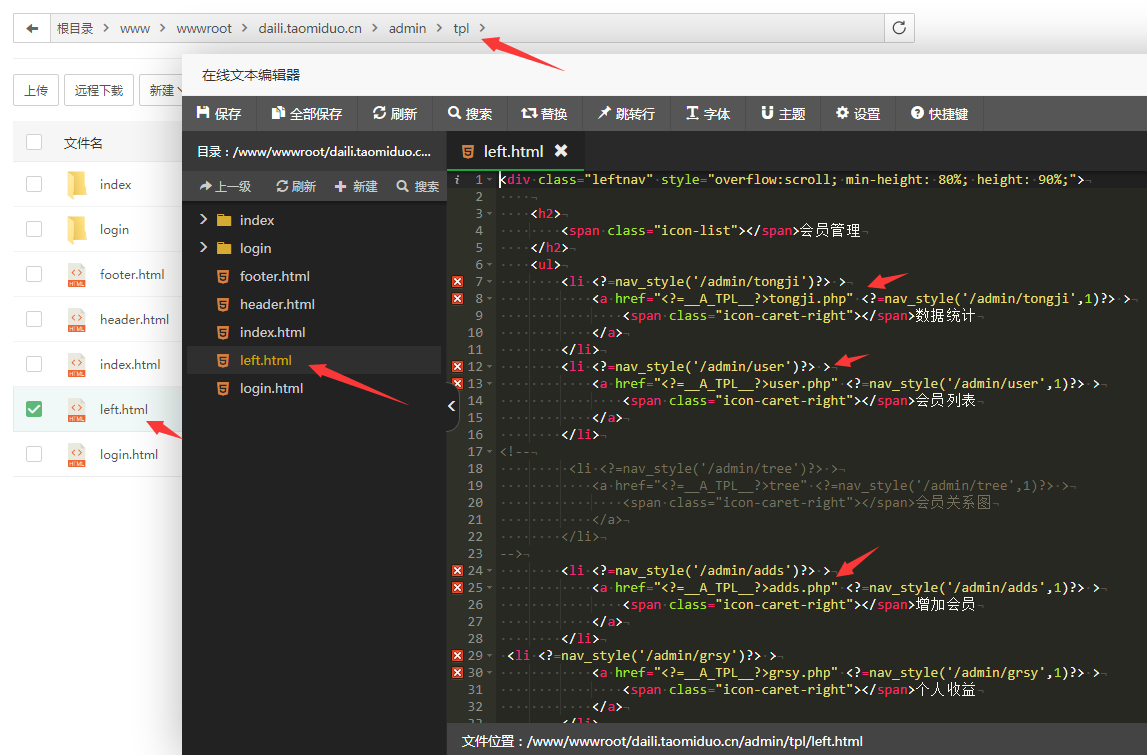Show the 快捷键 shortcuts help
Viewport: 1147px width, 755px height.
coord(939,113)
